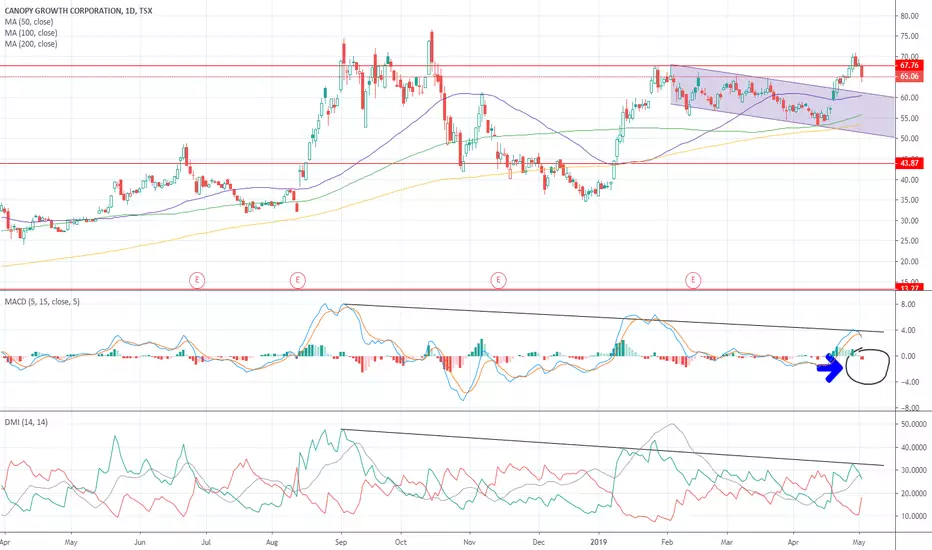Screen dimensions: 932x550
Task: Click the Mar label on time axis
Action: click(x=727, y=542)
